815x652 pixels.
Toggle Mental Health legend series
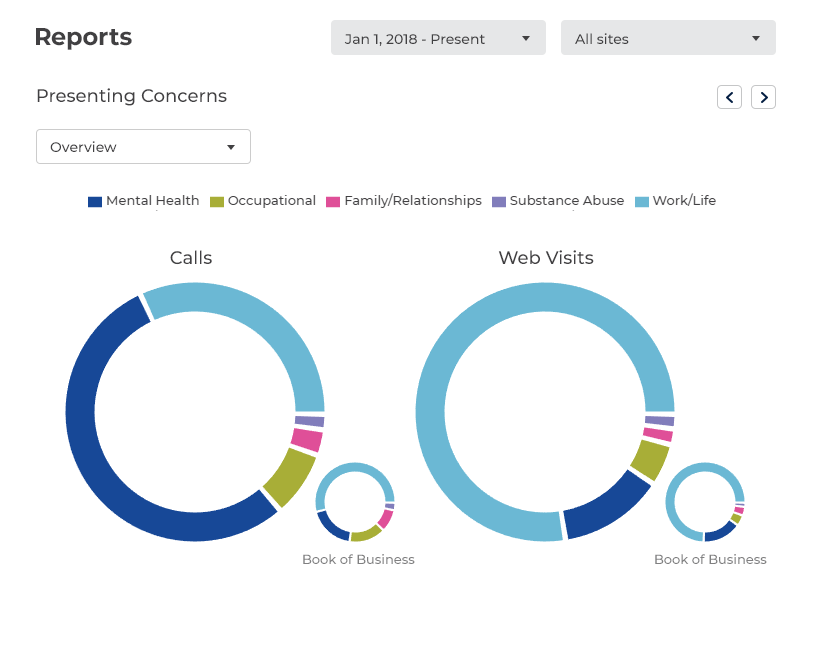coord(143,201)
